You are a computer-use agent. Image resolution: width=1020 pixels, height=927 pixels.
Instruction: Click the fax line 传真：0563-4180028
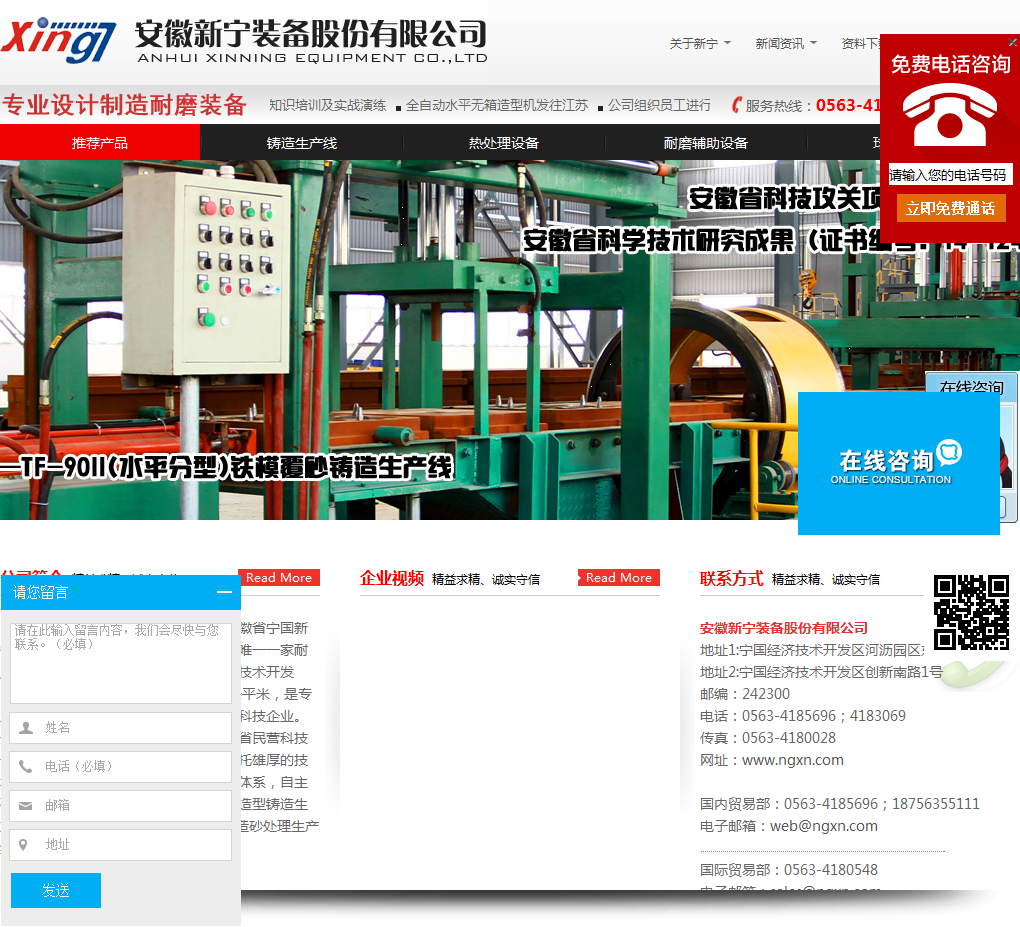768,738
